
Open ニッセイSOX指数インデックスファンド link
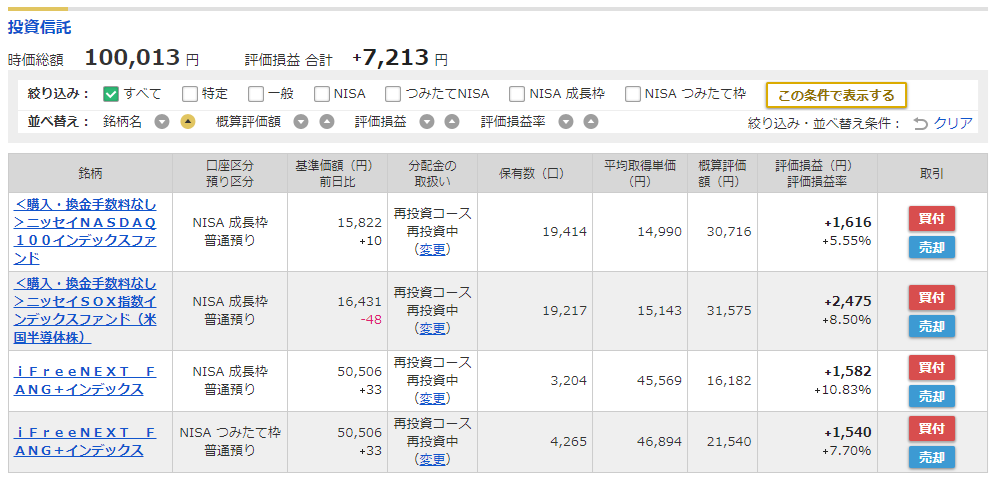pyautogui.click(x=84, y=311)
